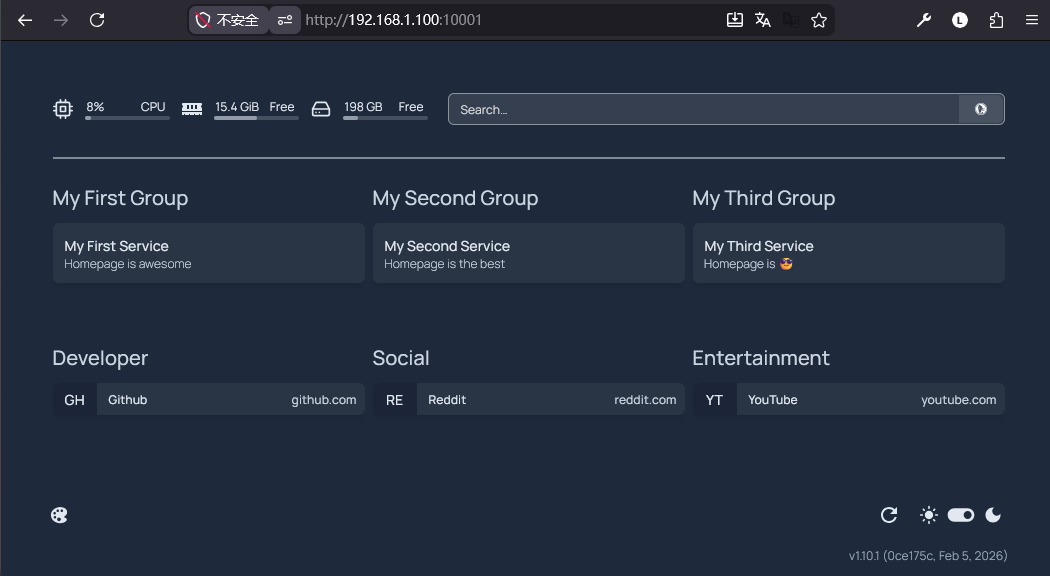Click the moon dark-theme icon
This screenshot has height=576, width=1050.
click(x=993, y=515)
